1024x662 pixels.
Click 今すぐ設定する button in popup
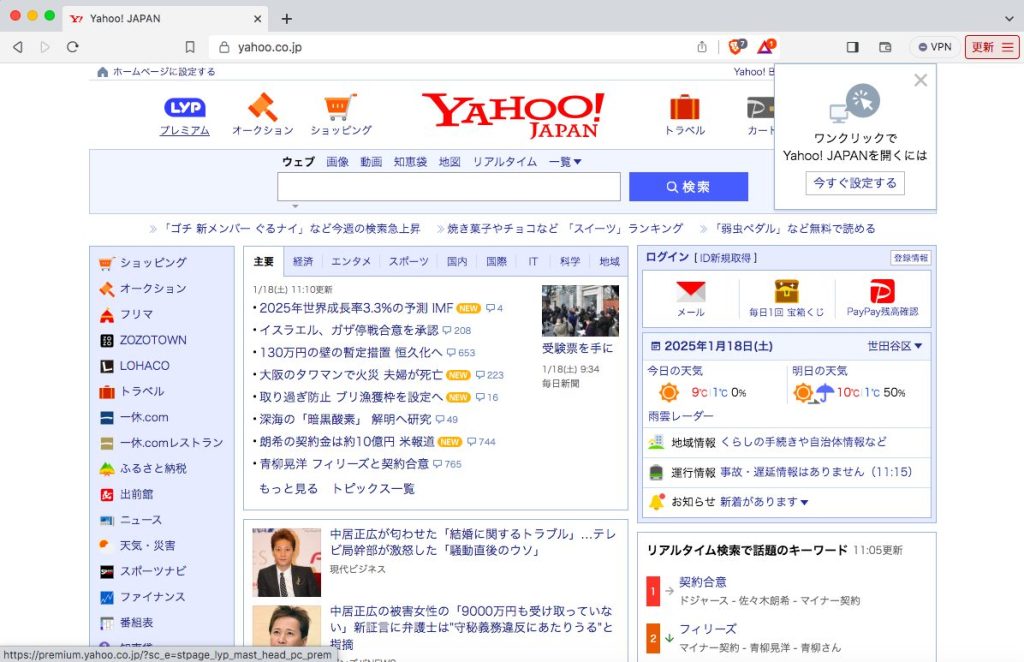point(855,183)
